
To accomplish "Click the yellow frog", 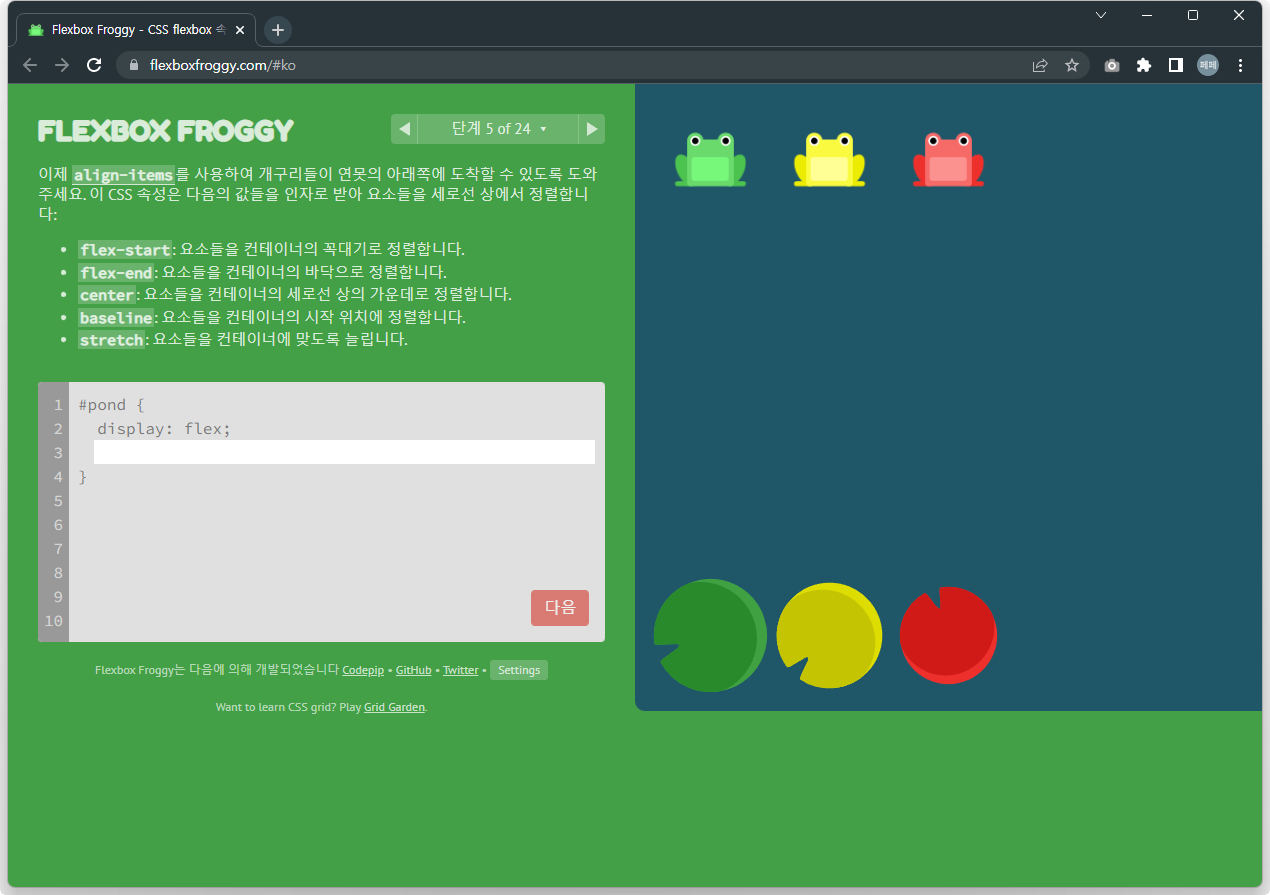I will (x=829, y=159).
